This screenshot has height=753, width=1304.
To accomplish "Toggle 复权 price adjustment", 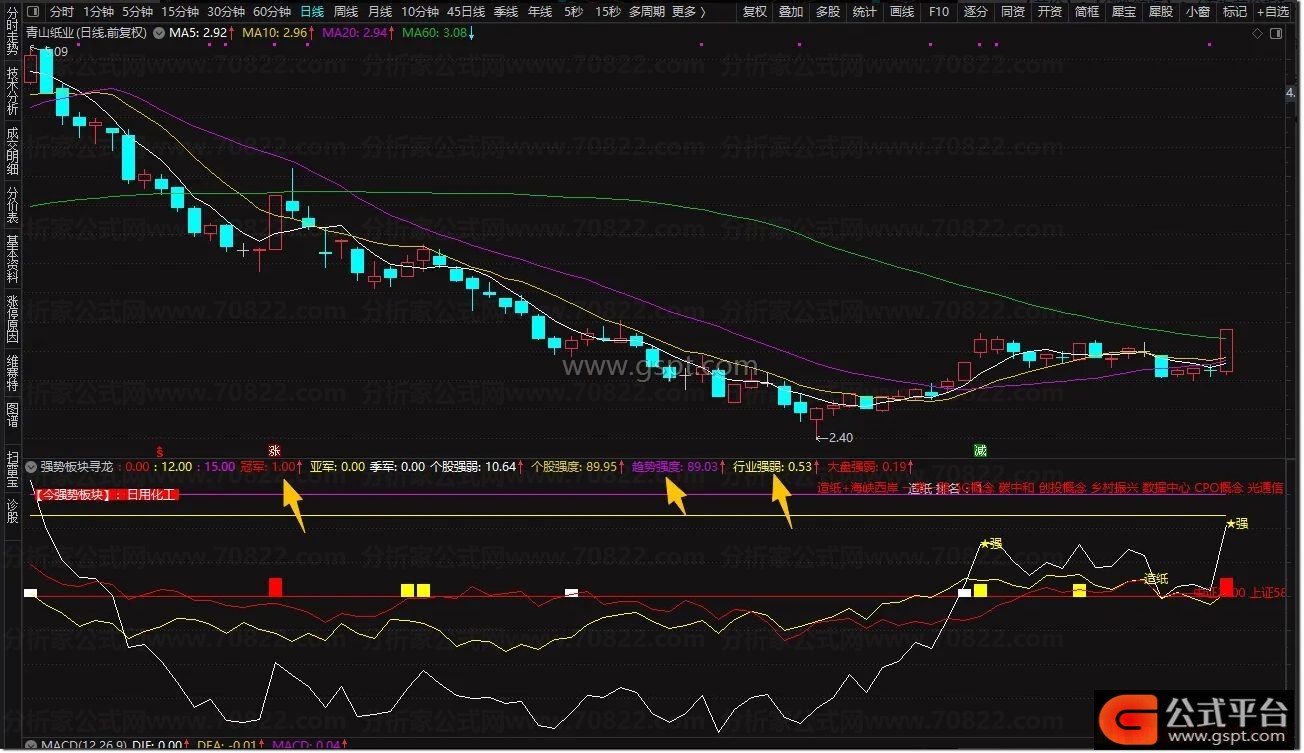I will pos(755,12).
